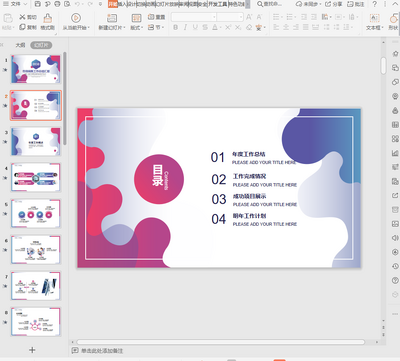Viewport: 400px width, 361px height.
Task: Click the increase indent icon
Action: point(314,17)
